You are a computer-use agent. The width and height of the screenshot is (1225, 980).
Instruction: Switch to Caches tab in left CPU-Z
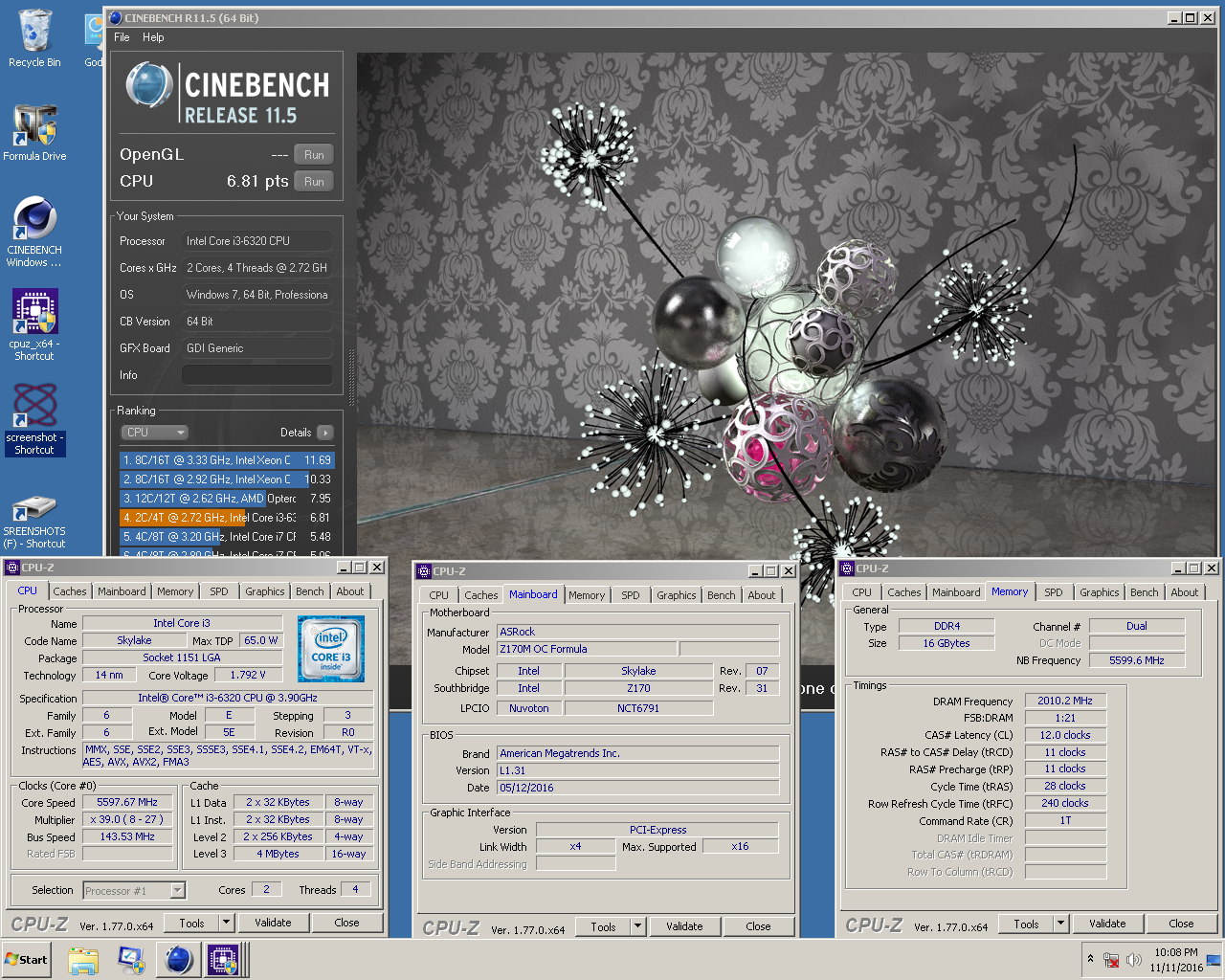pos(69,591)
